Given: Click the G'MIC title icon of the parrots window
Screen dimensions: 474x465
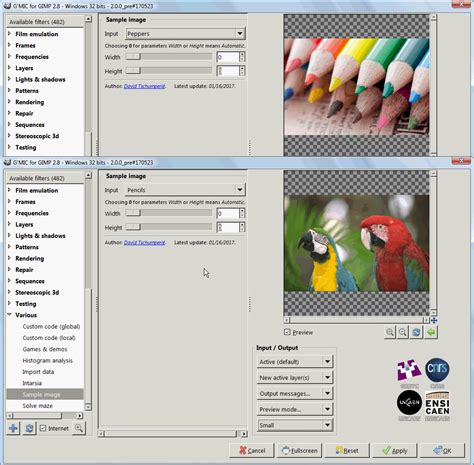Looking at the screenshot, I should click(7, 162).
